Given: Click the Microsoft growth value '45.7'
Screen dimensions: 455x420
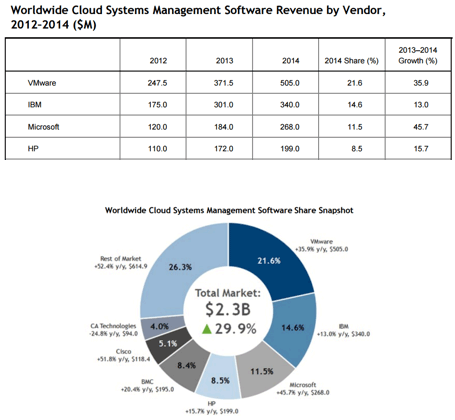Looking at the screenshot, I should click(421, 127).
